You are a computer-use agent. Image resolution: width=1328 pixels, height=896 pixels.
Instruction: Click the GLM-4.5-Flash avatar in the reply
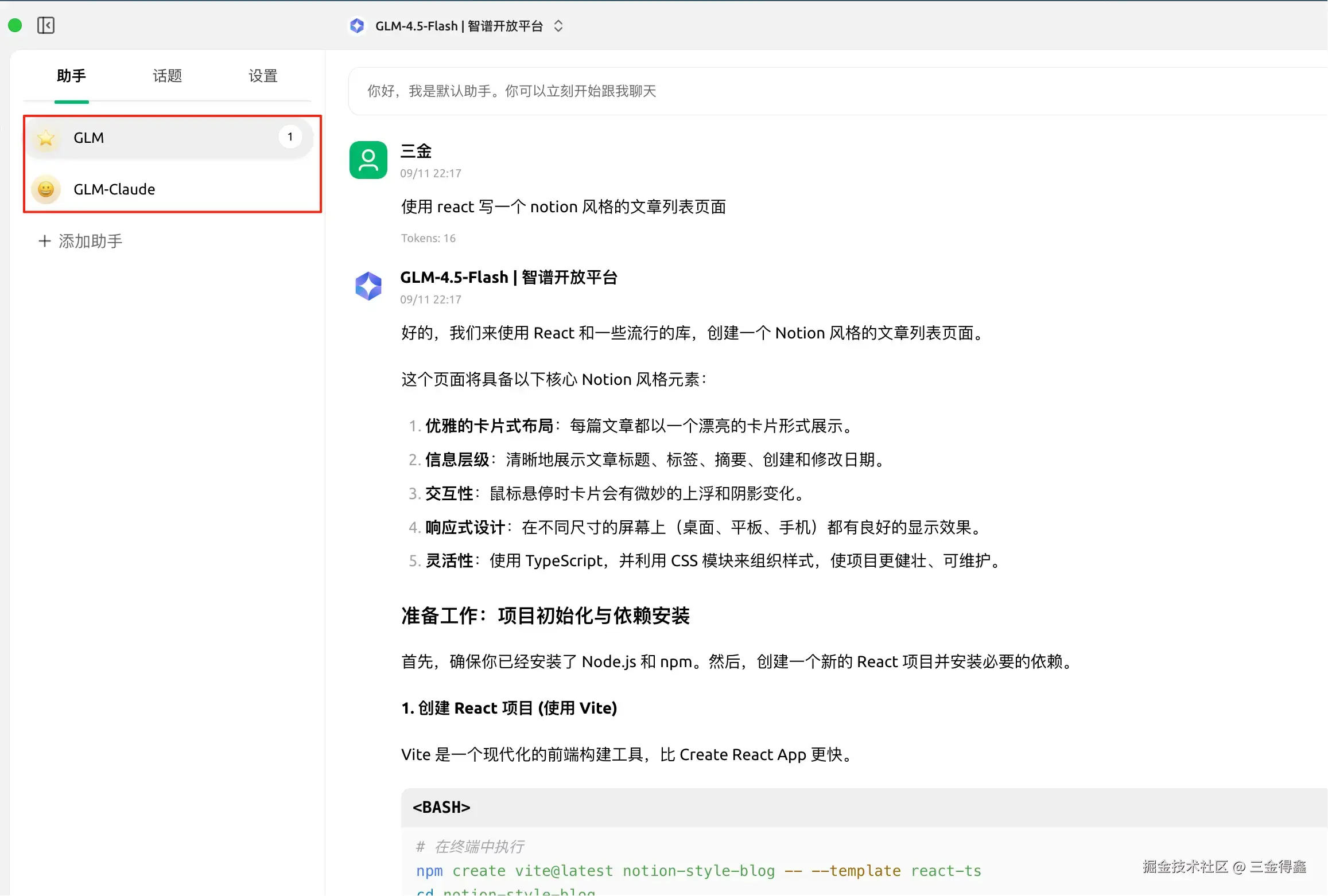coord(368,286)
